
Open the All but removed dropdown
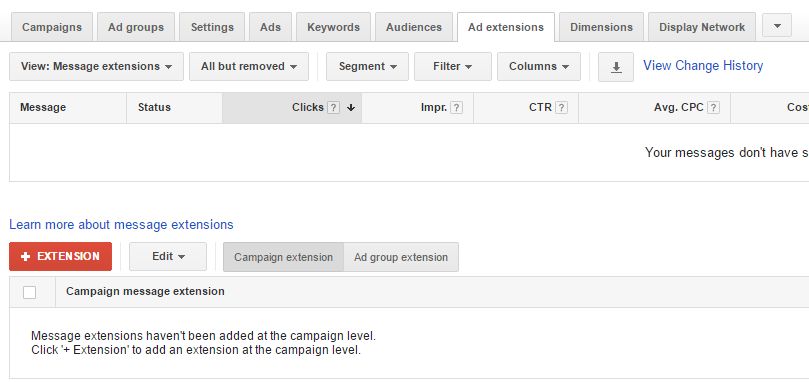coord(249,67)
